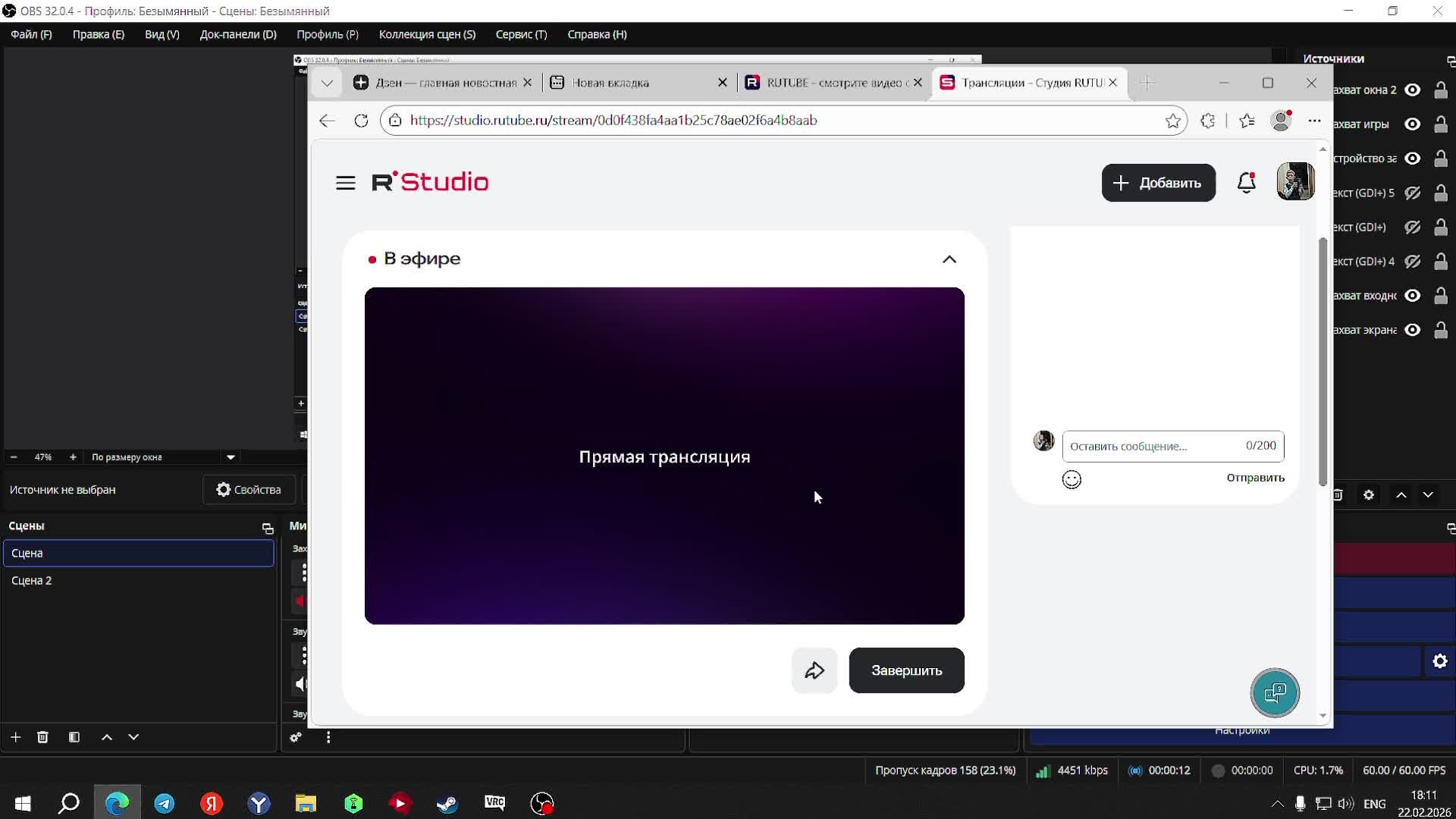Open the preview scaling dropdown 'По размеру окна'
This screenshot has width=1456, height=819.
pos(163,457)
